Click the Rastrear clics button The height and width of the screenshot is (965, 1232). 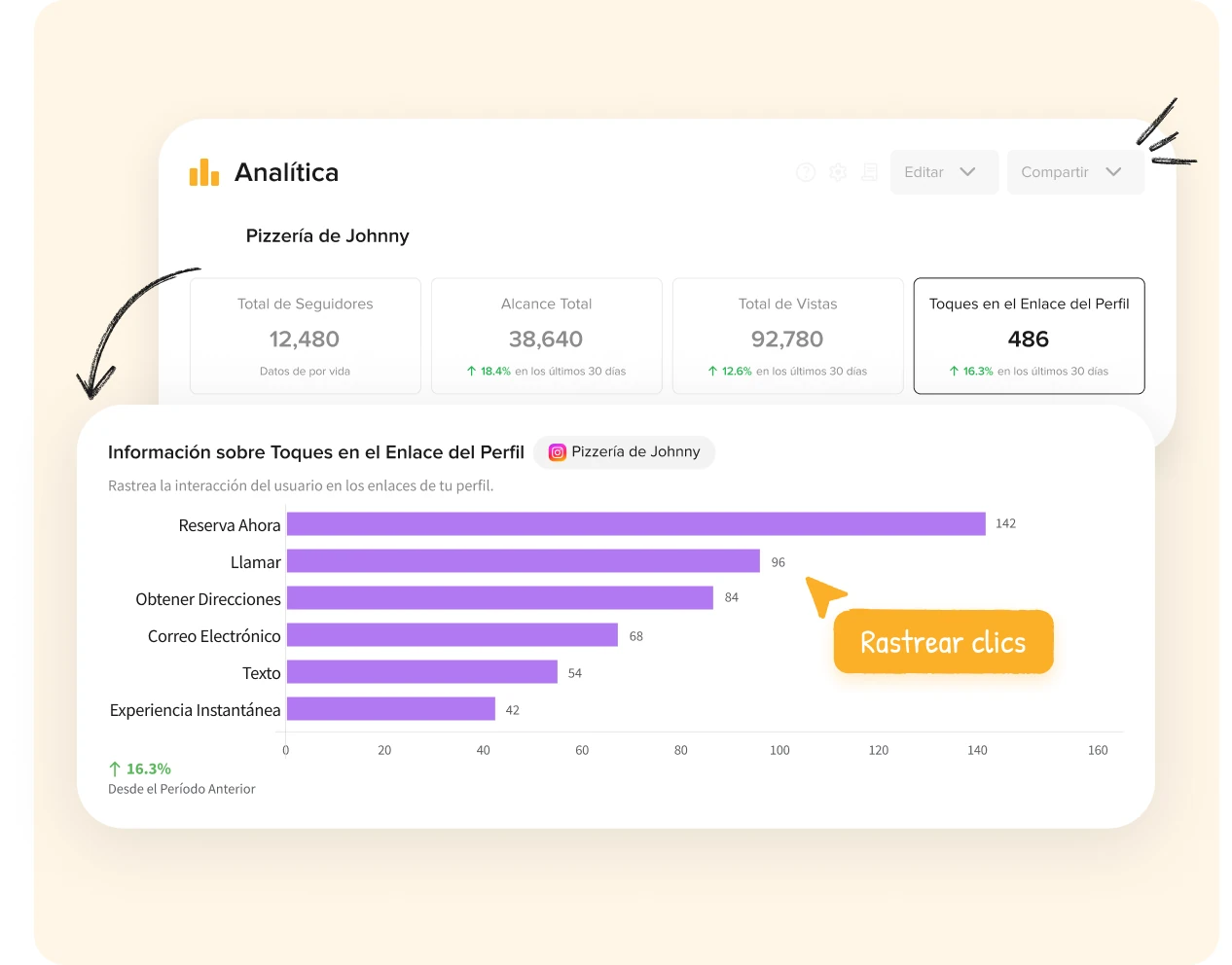944,642
